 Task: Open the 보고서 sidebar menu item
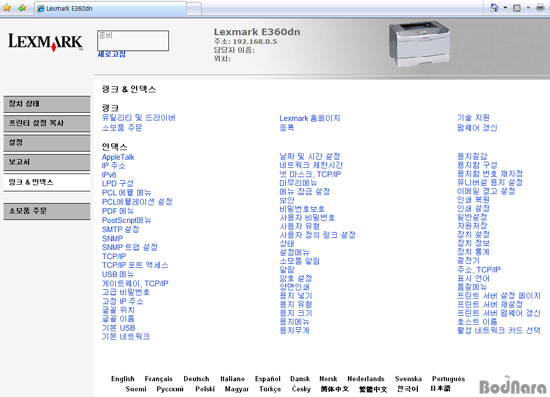pos(47,162)
